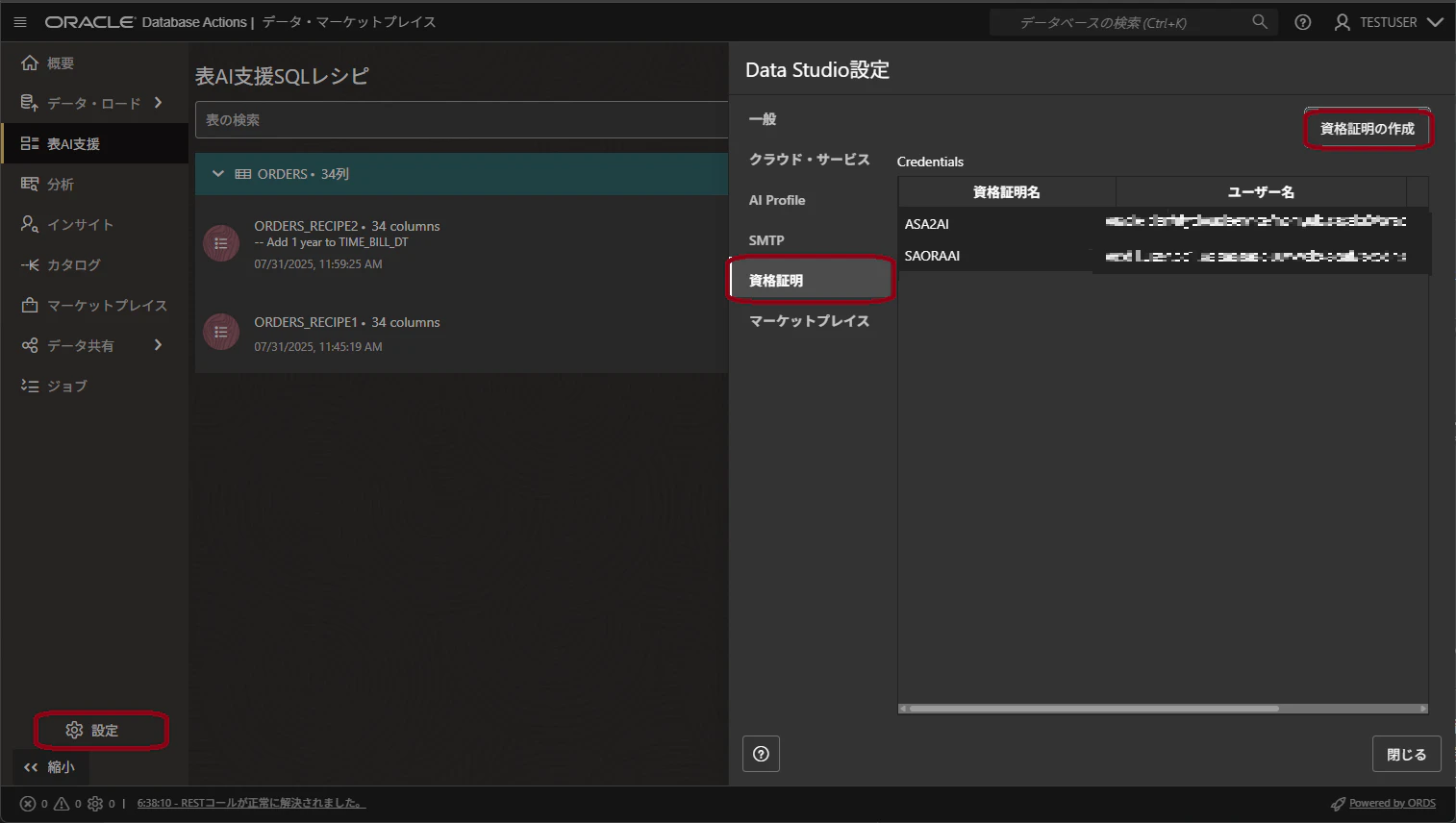
Task: Open the RESTコール status message link
Action: tap(251, 803)
